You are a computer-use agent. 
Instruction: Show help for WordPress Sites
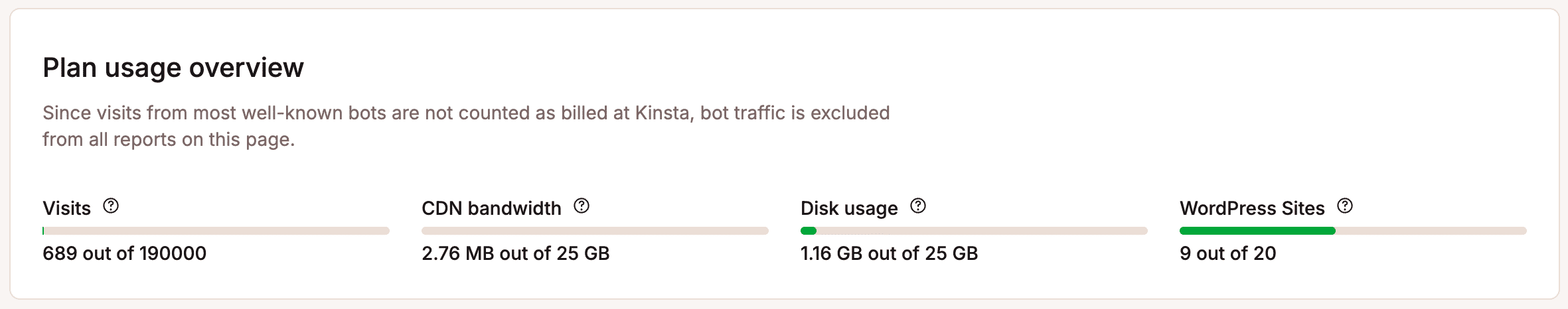(x=1345, y=206)
